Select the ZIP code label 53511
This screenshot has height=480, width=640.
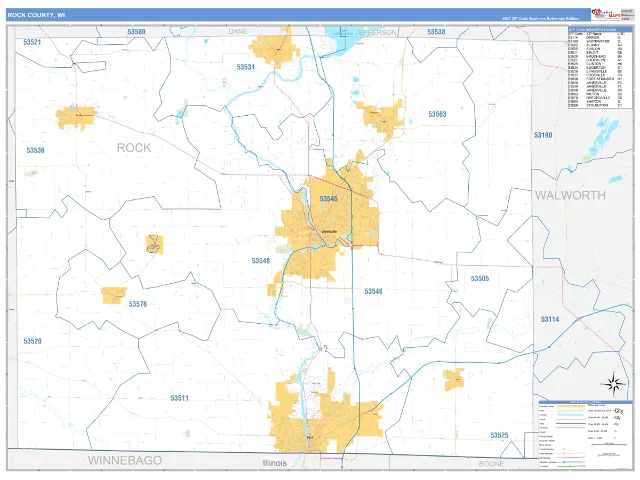click(180, 398)
